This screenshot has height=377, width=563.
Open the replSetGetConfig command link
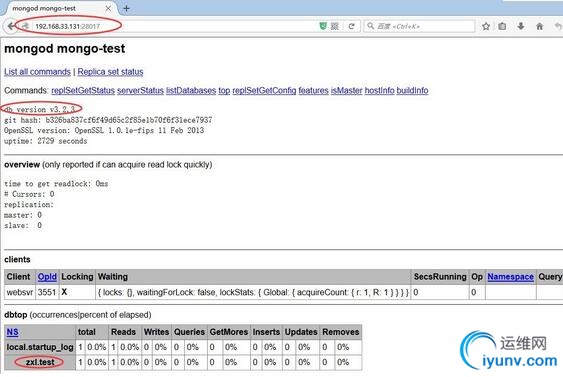[264, 90]
